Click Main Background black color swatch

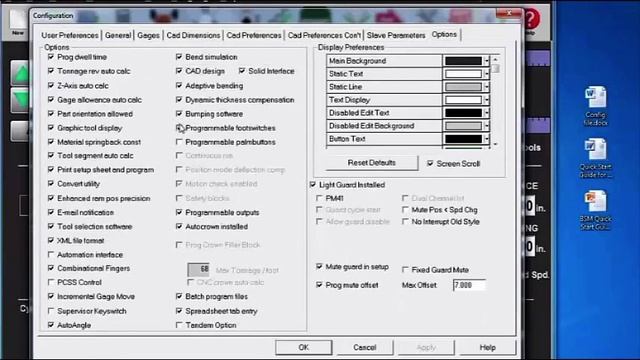click(x=463, y=61)
